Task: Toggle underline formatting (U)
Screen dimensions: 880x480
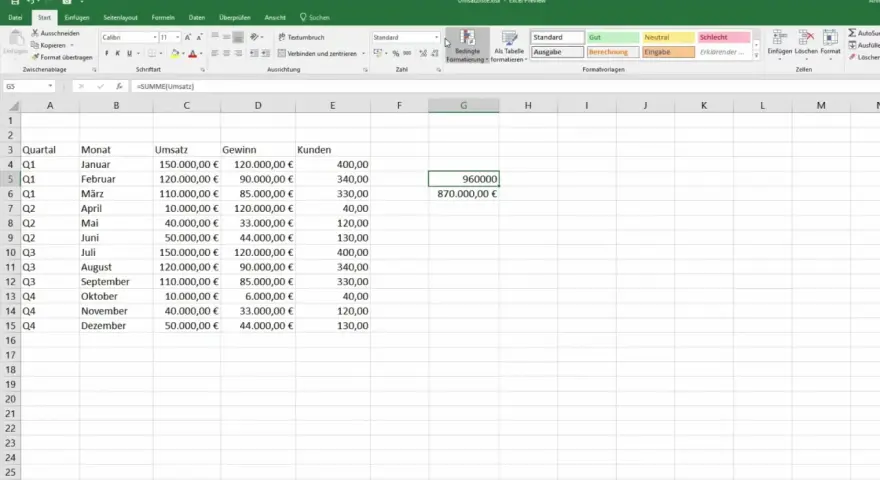Action: coord(129,53)
